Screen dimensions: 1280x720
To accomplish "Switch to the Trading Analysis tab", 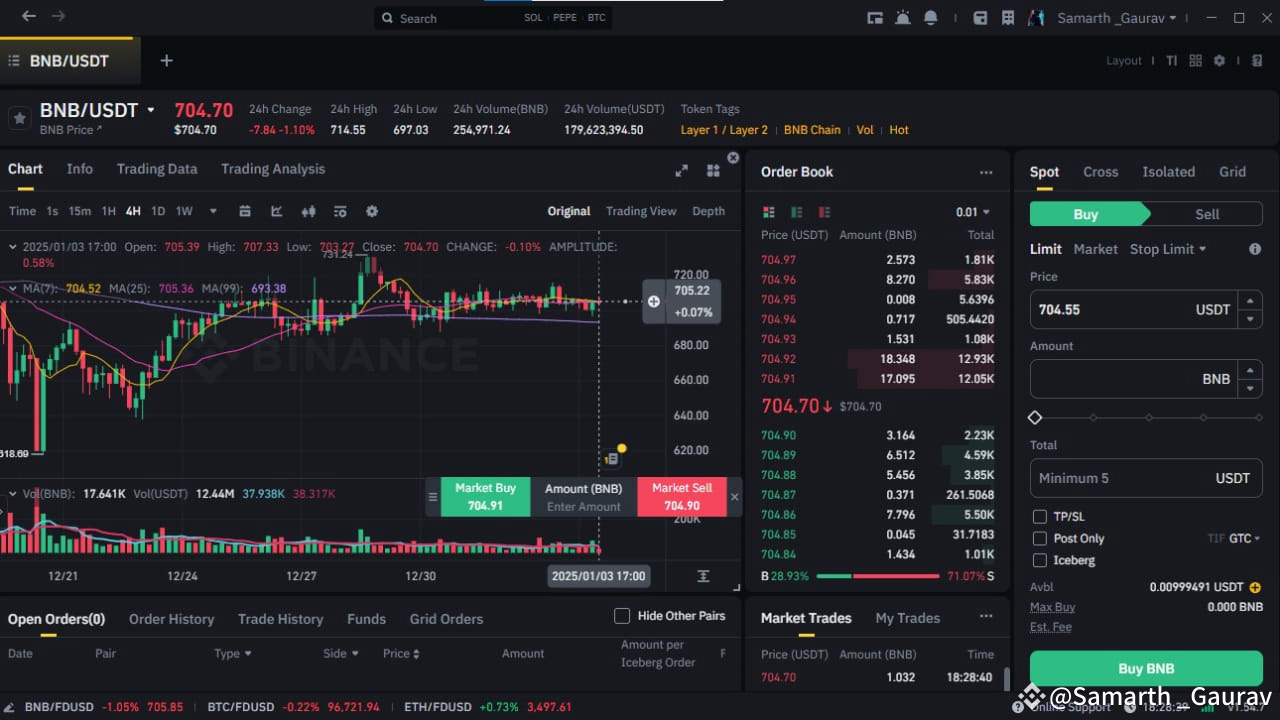I will [273, 169].
